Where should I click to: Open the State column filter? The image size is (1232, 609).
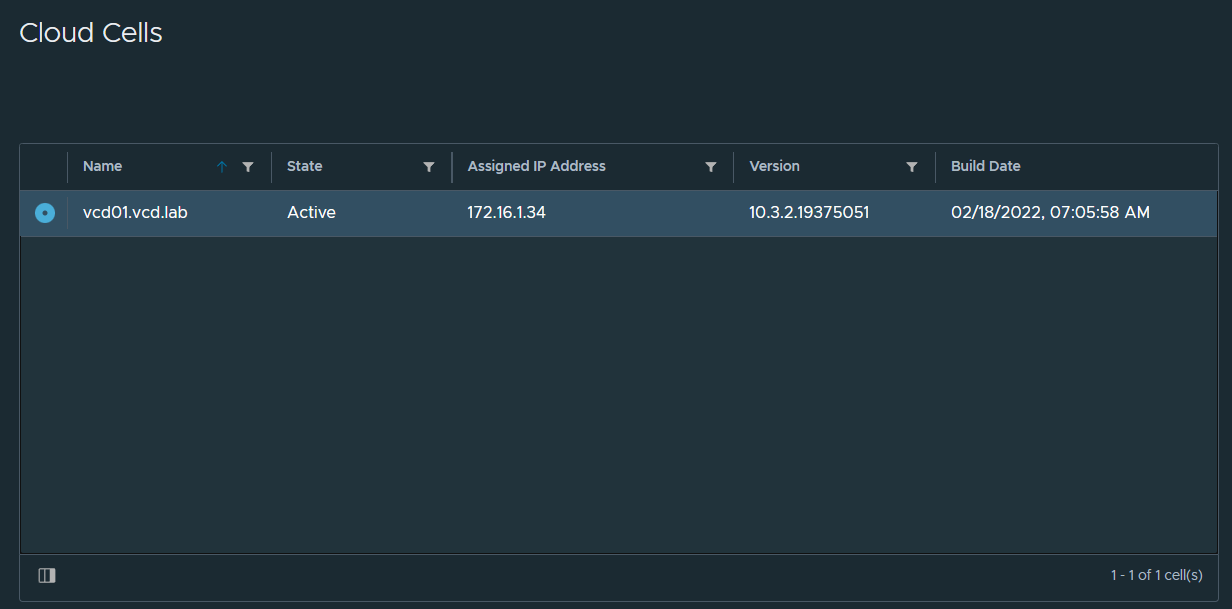click(429, 167)
